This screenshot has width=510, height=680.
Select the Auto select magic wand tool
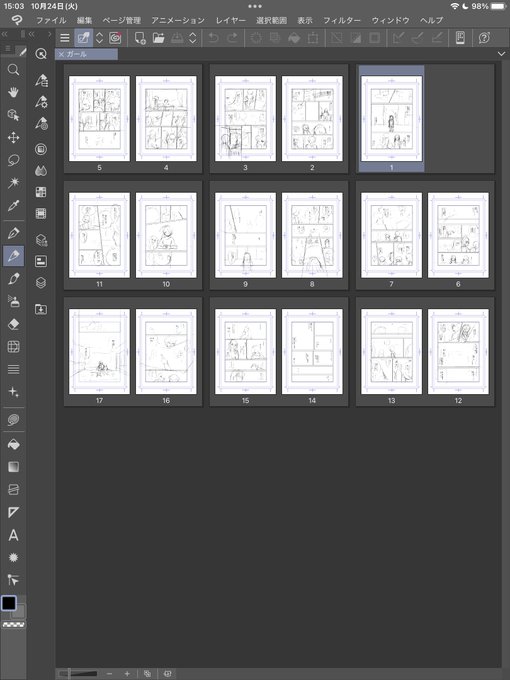coord(13,183)
